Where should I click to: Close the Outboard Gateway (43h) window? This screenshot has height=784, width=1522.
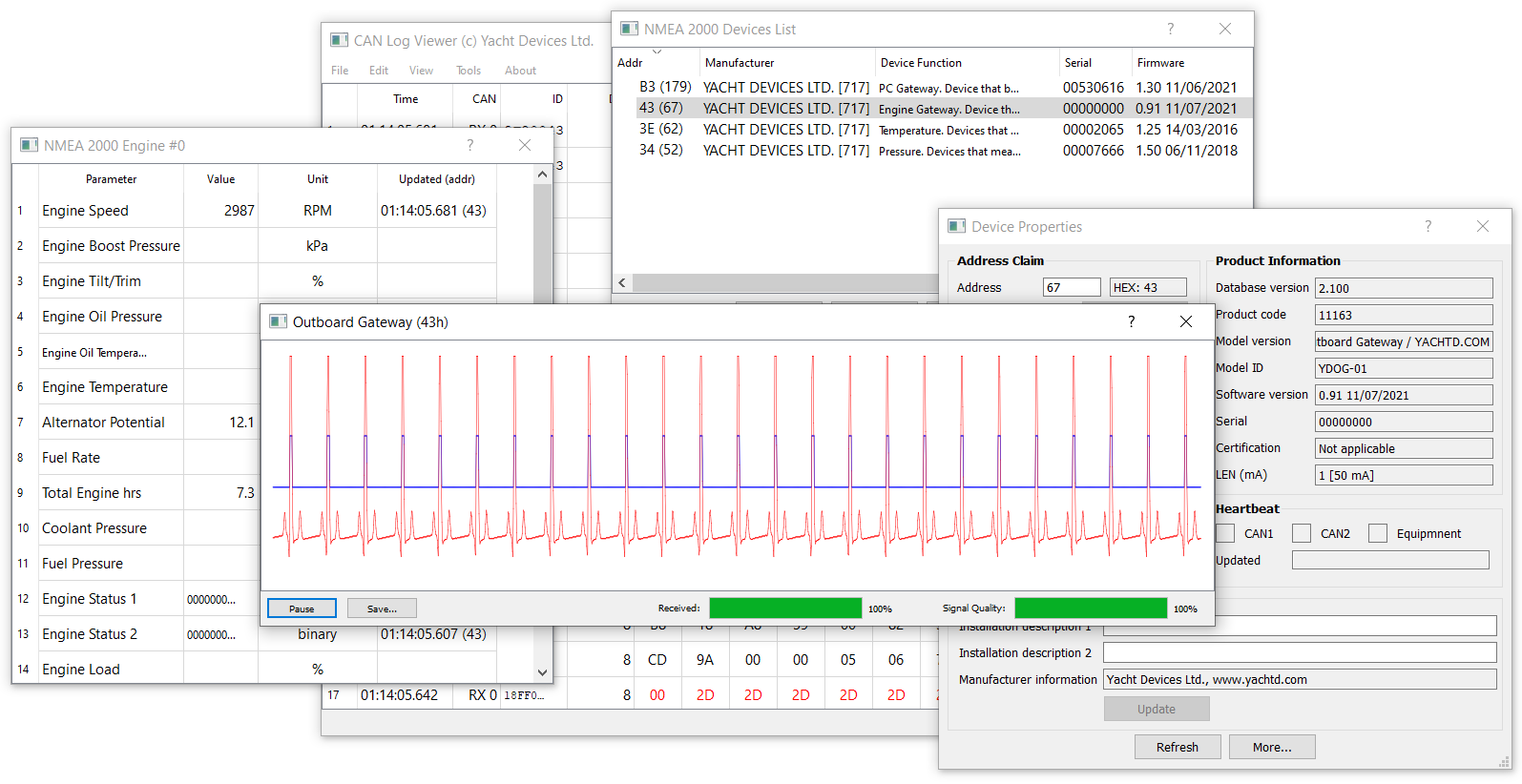click(1186, 321)
